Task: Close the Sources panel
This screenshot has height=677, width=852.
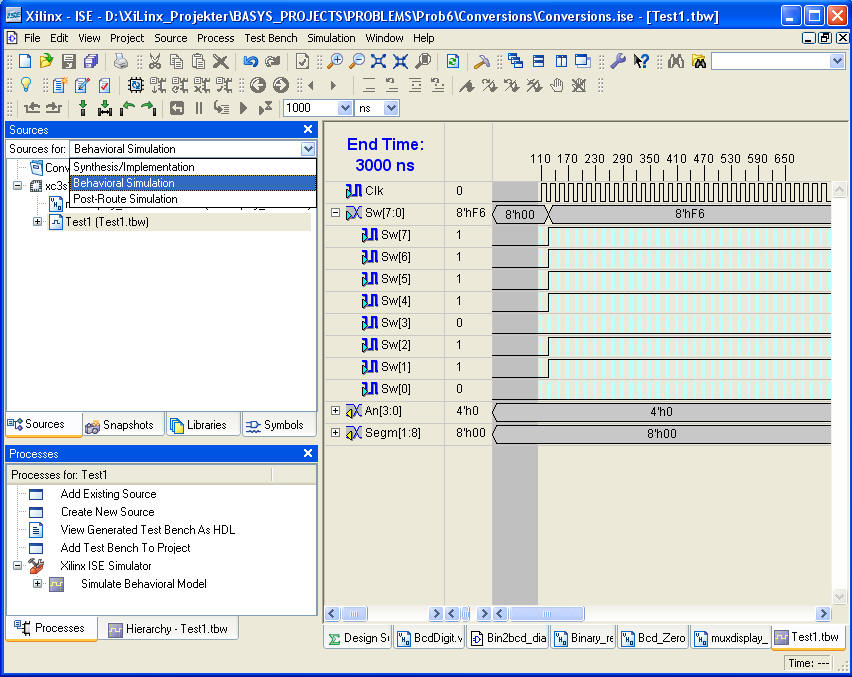Action: click(x=308, y=129)
